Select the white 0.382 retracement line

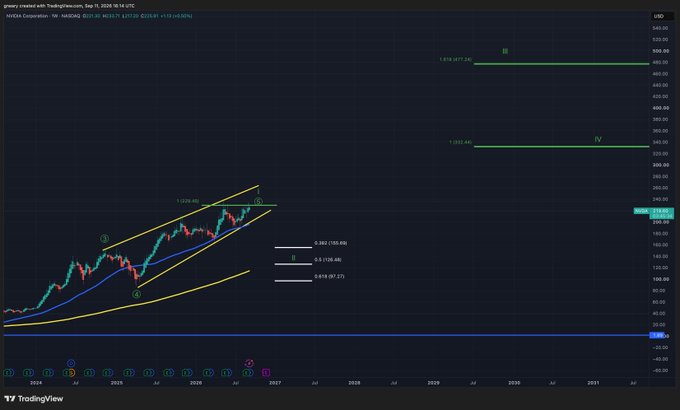pos(293,247)
